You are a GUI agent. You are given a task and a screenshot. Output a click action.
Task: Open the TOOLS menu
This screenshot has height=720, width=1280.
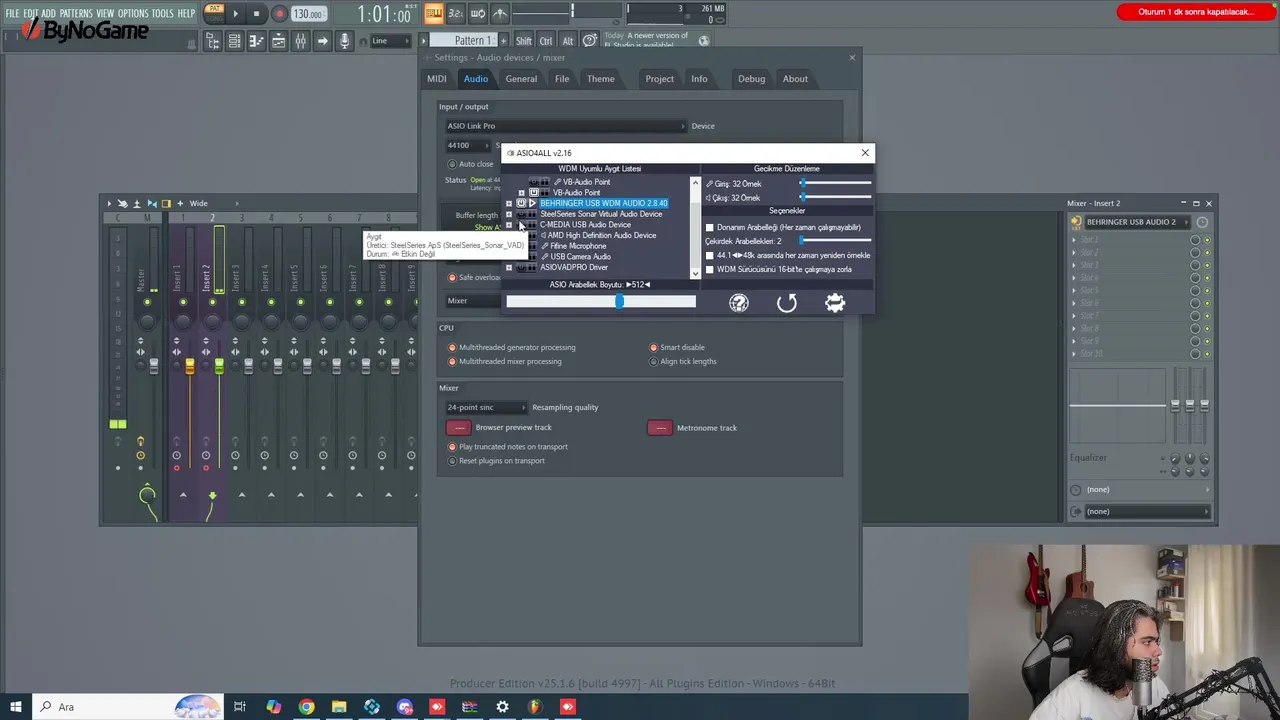coord(163,13)
